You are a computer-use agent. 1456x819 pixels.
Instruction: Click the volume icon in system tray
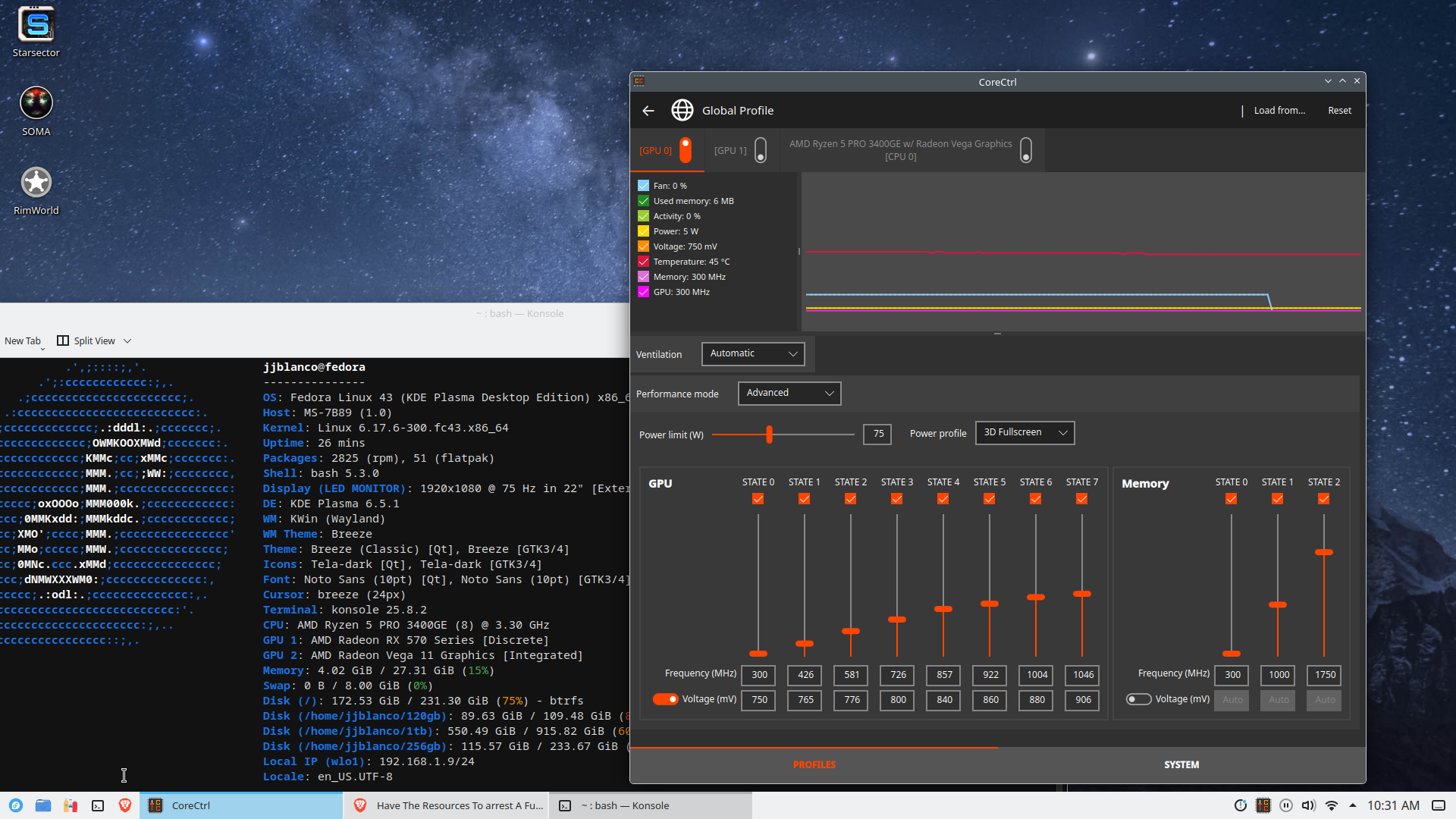pyautogui.click(x=1308, y=805)
